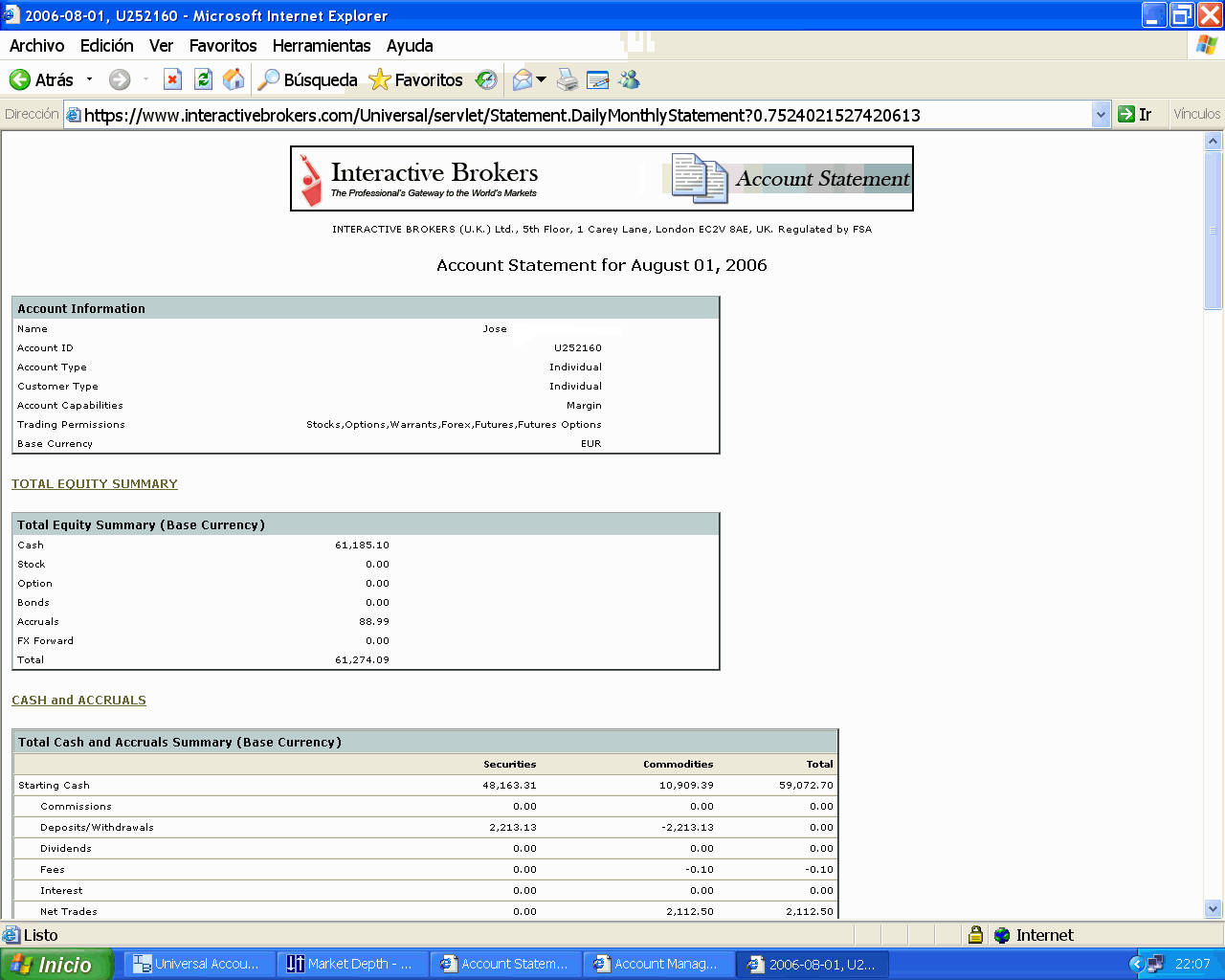This screenshot has height=980, width=1225.
Task: Click the Net Trades row label
Action: click(69, 911)
